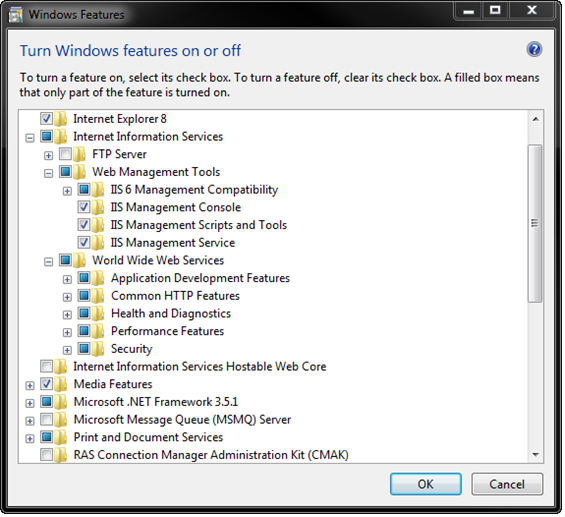This screenshot has width=565, height=517.
Task: Click the Cancel button
Action: pos(507,484)
